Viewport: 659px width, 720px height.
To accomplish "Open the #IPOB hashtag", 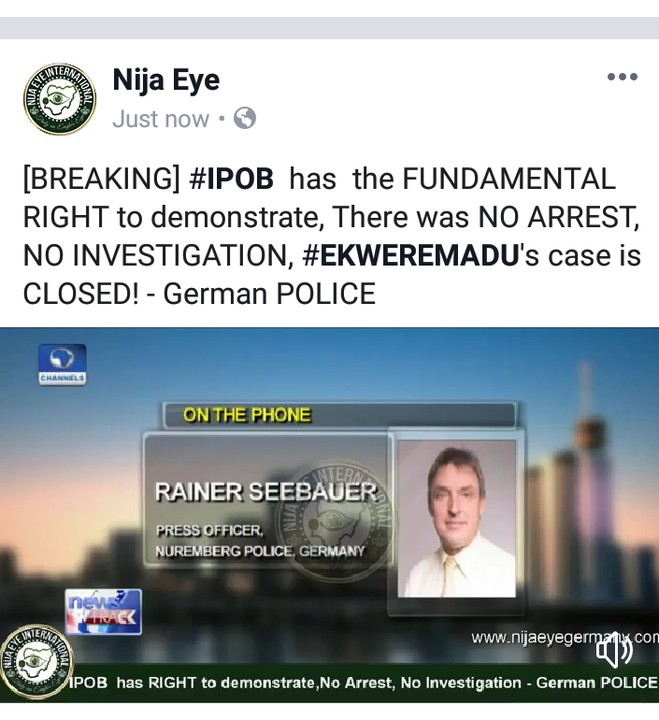I will click(x=231, y=179).
